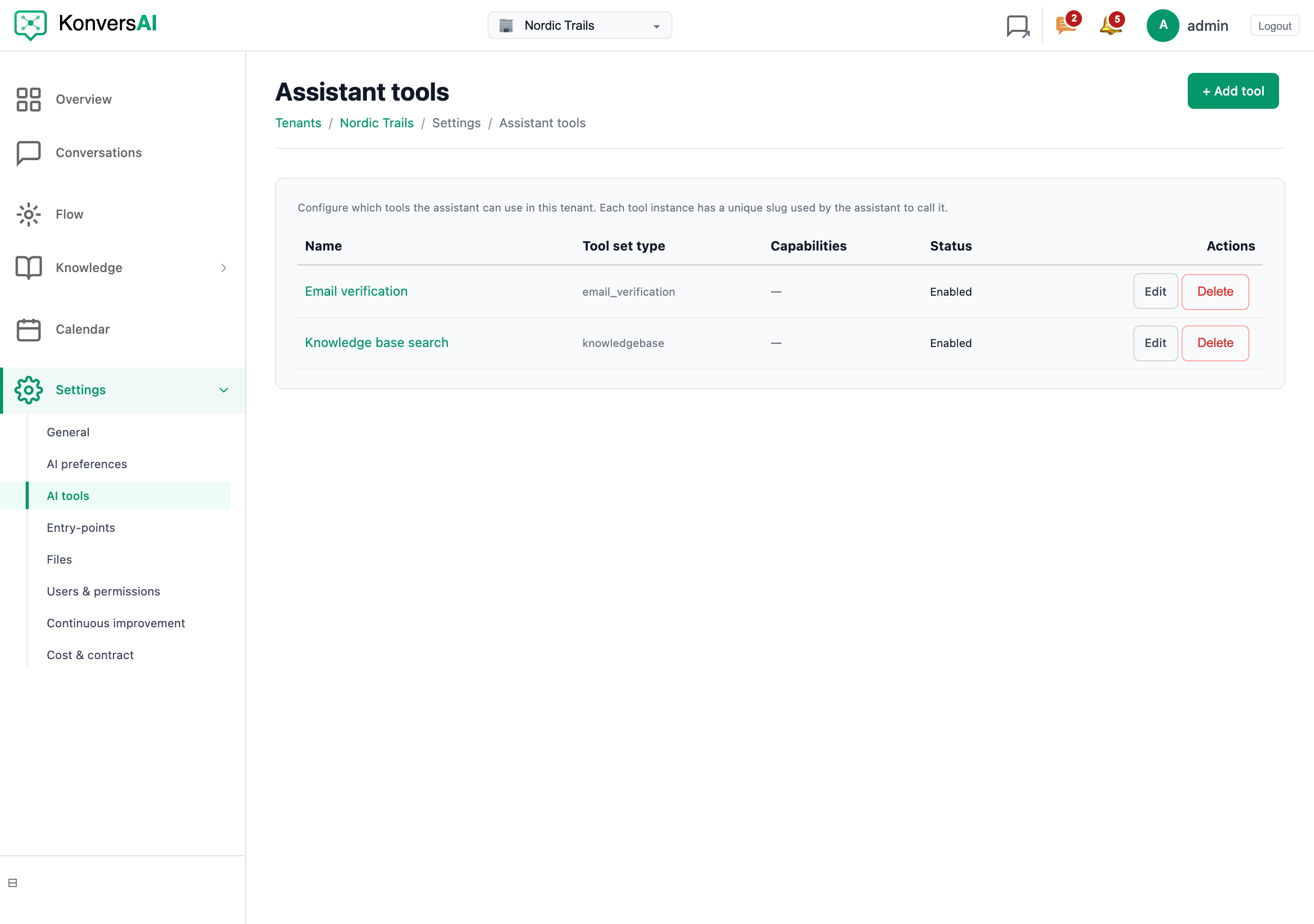Click the Settings gear icon

[29, 390]
